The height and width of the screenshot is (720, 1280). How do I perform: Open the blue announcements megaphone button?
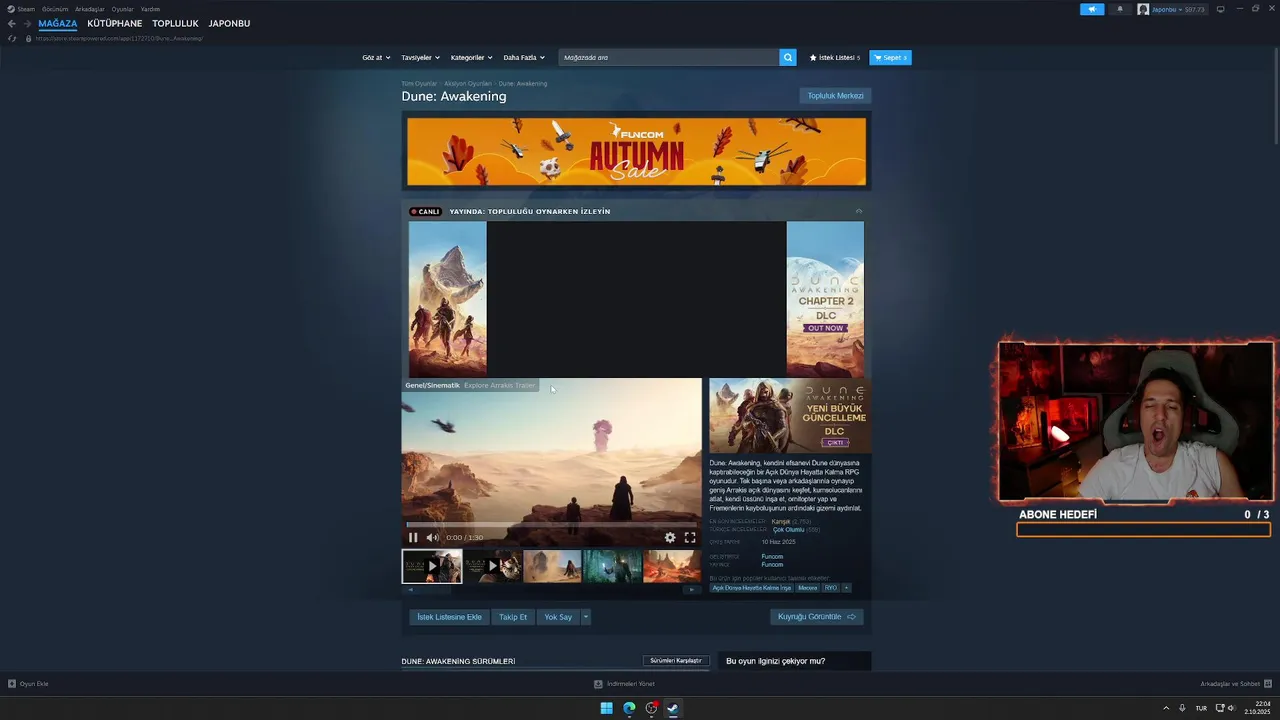tap(1092, 9)
